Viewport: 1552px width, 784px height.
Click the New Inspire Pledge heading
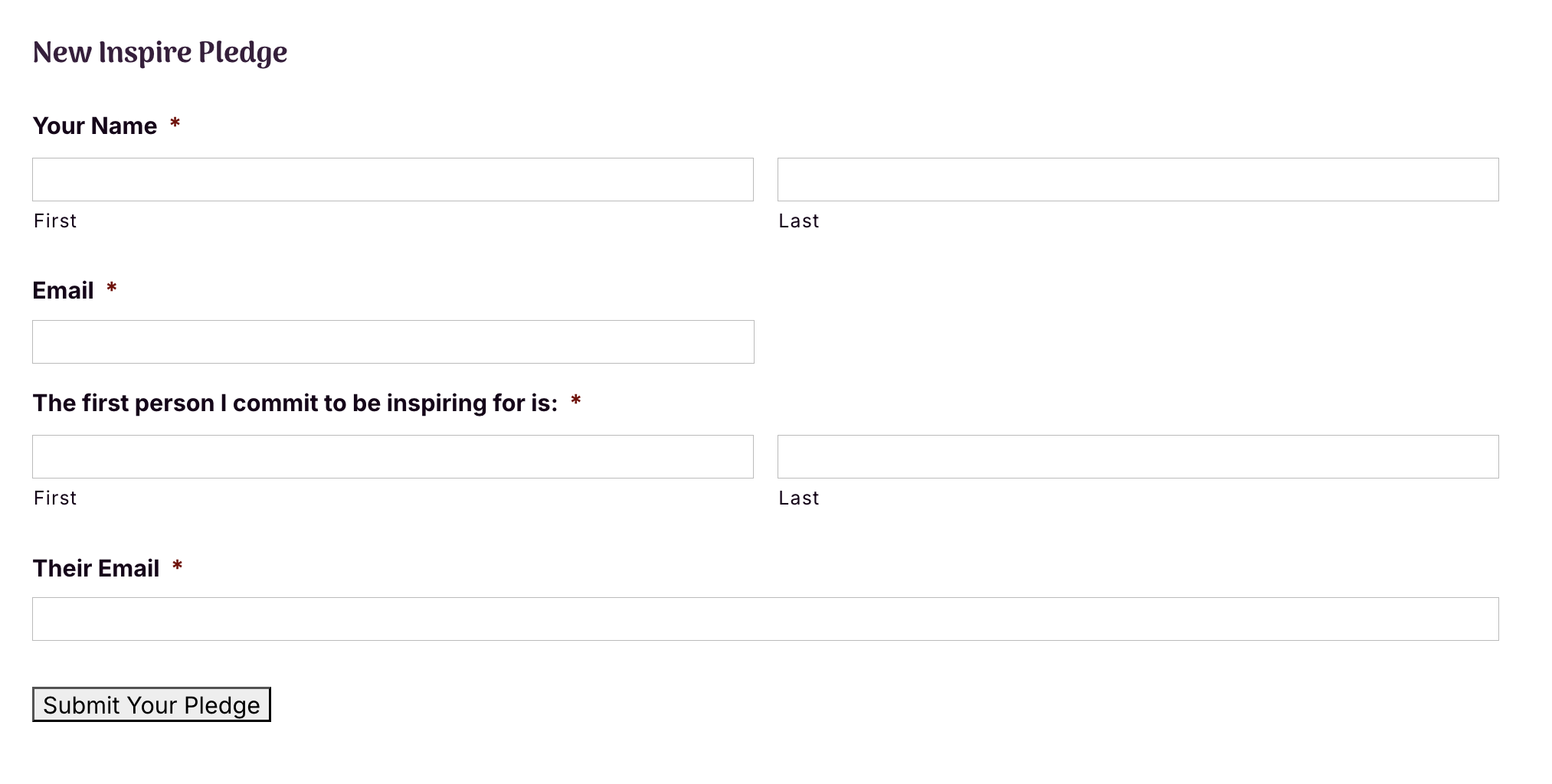[x=160, y=53]
